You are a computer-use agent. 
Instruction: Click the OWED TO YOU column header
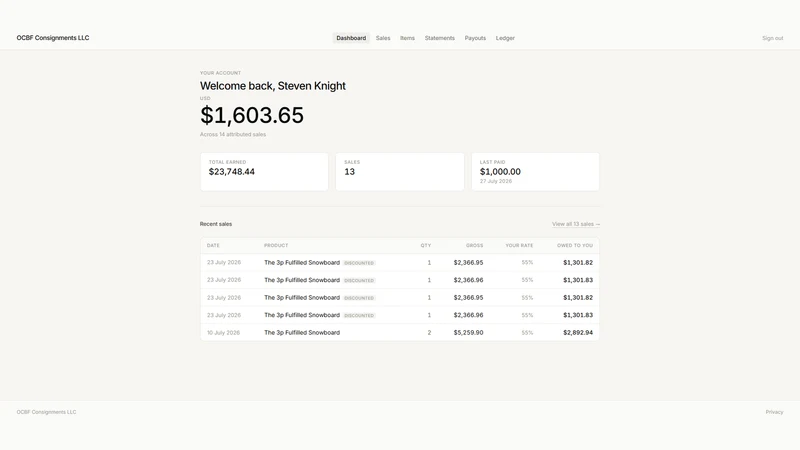(575, 245)
